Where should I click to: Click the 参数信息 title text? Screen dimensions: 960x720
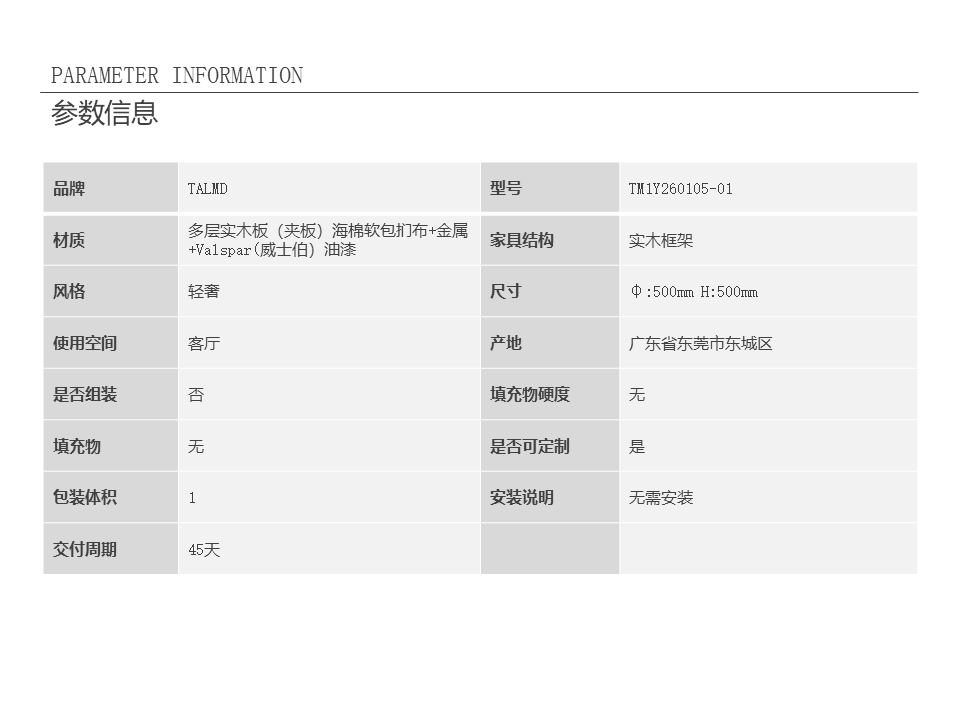pyautogui.click(x=105, y=113)
